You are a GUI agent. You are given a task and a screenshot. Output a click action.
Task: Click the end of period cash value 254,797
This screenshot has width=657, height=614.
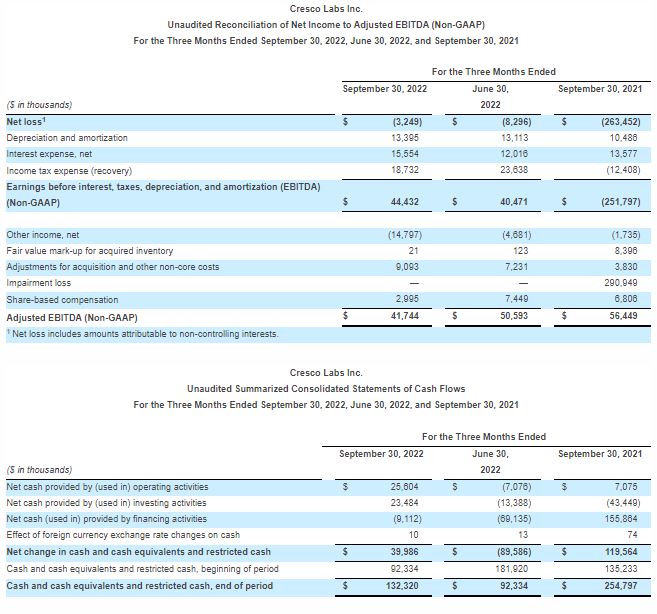click(621, 584)
